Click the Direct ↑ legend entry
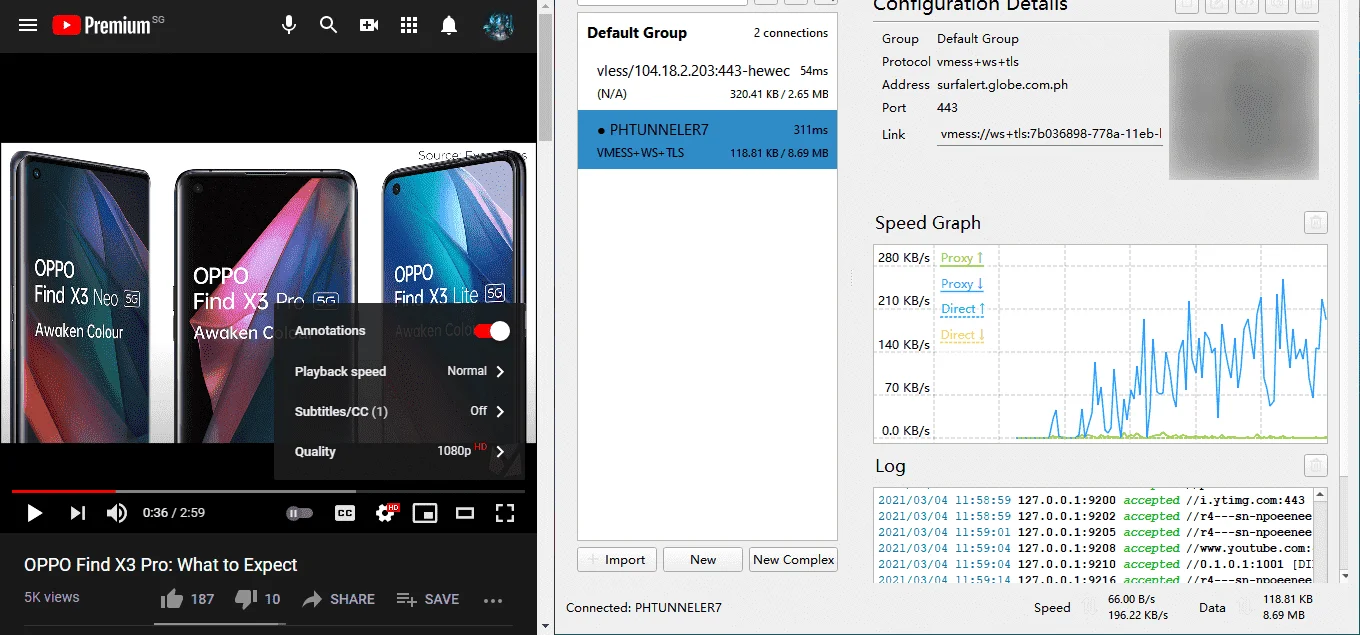 coord(963,309)
